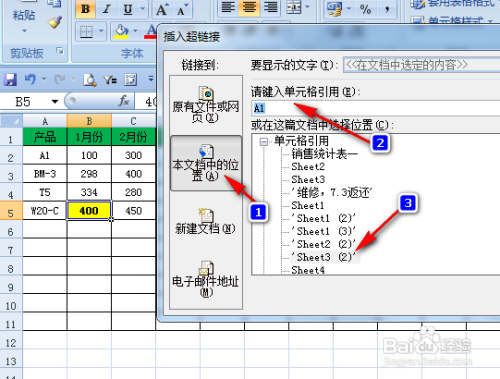Image resolution: width=500 pixels, height=379 pixels.
Task: Select cell with W20-C
Action: 45,211
